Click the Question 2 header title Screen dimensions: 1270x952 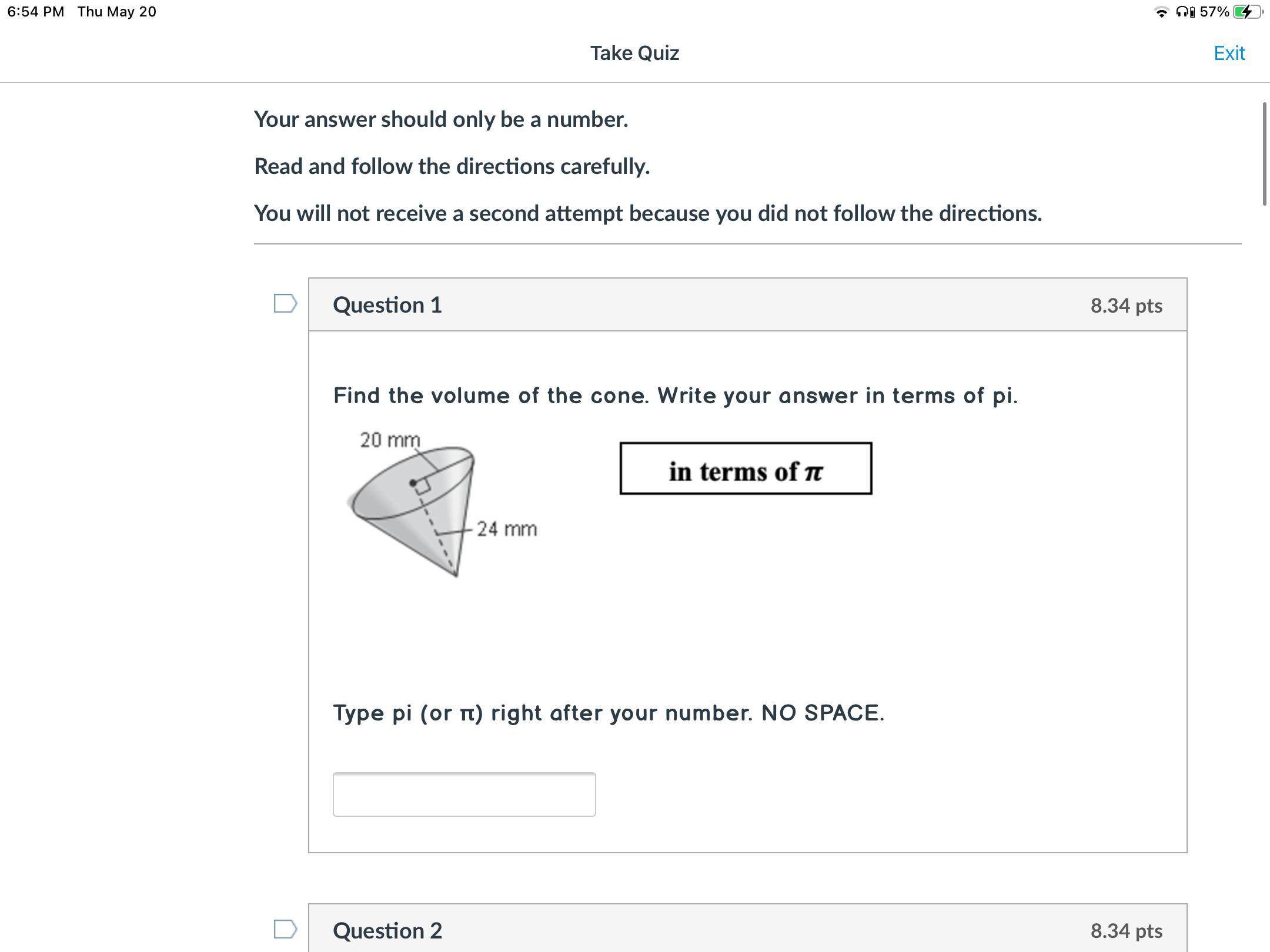(387, 930)
